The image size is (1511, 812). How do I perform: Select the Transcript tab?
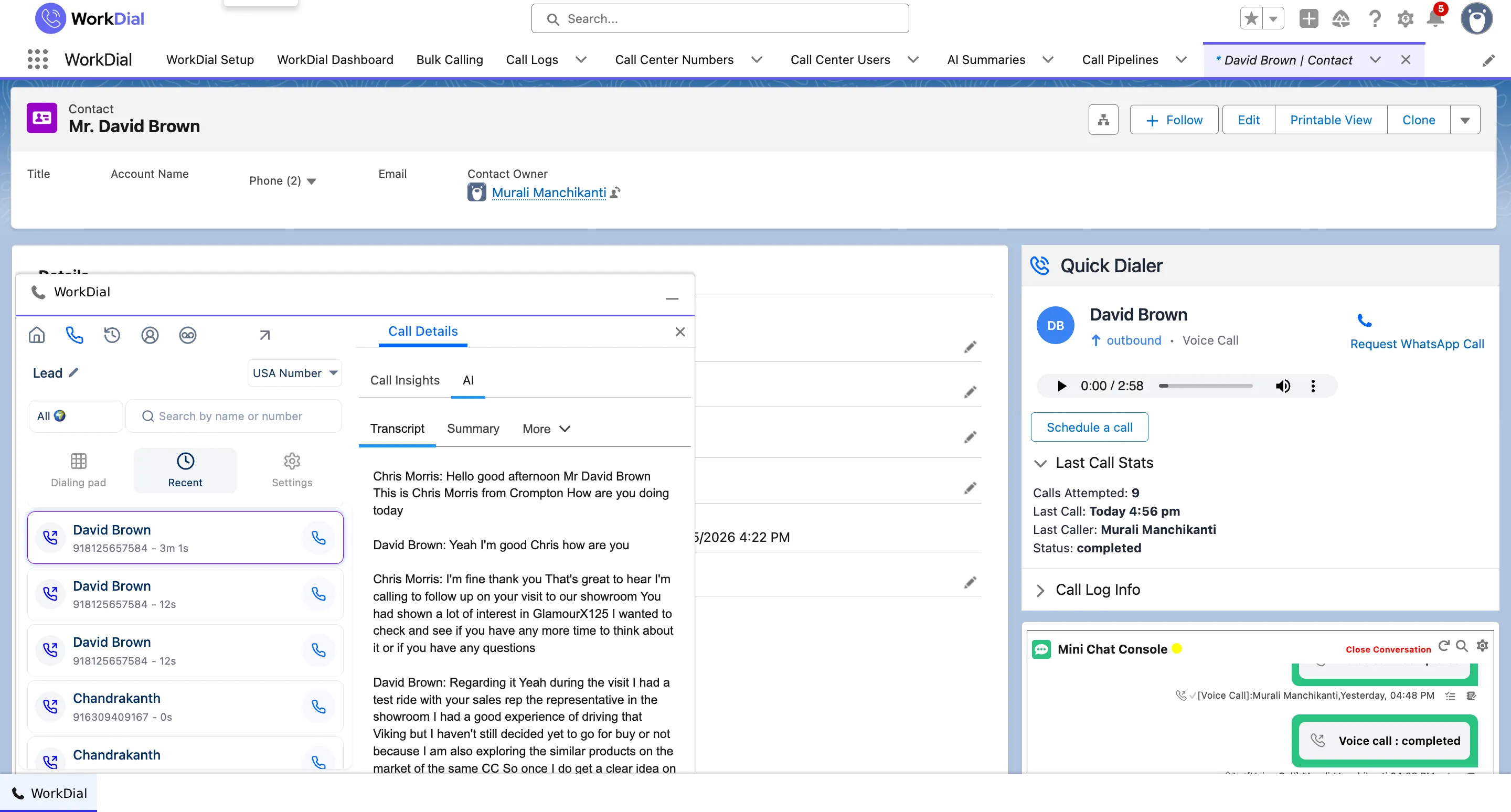point(397,429)
